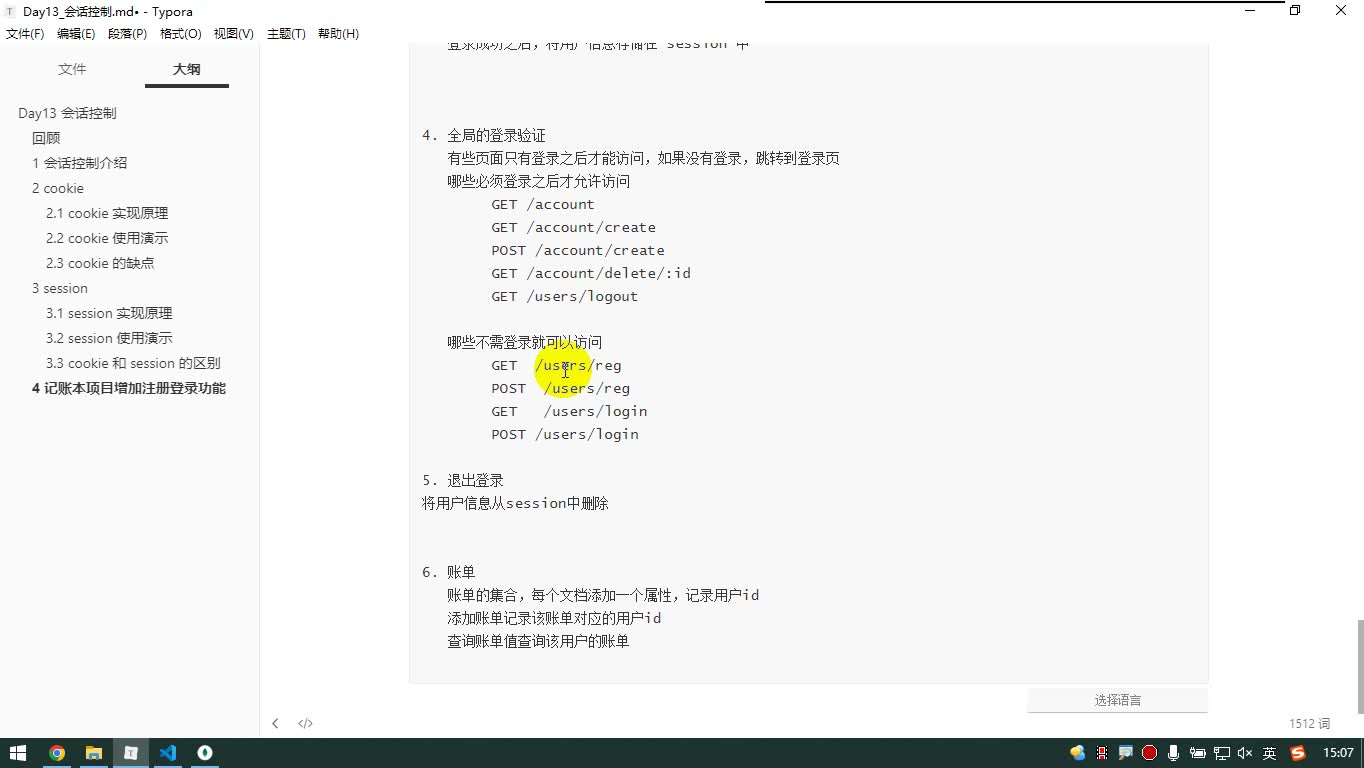Click the Typora taskbar icon
Image resolution: width=1364 pixels, height=768 pixels.
(131, 753)
